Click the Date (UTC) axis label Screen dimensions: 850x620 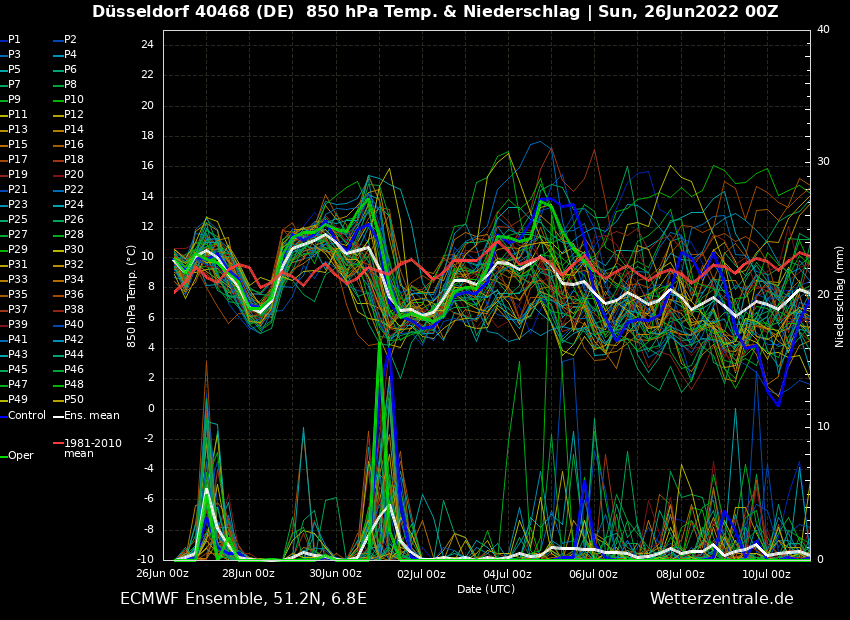(486, 590)
